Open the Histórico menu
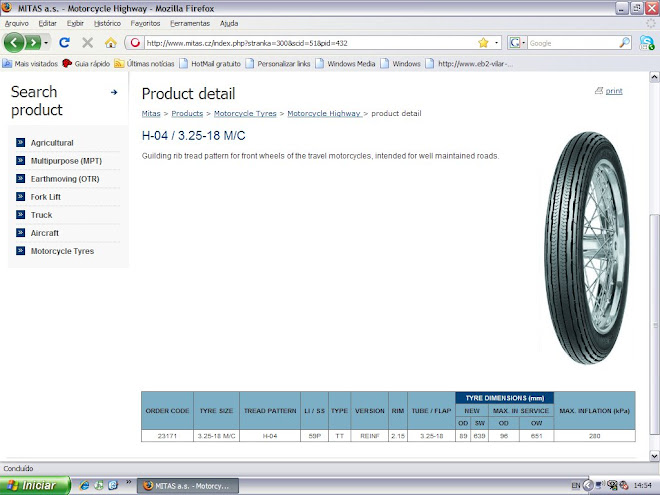 [107, 24]
